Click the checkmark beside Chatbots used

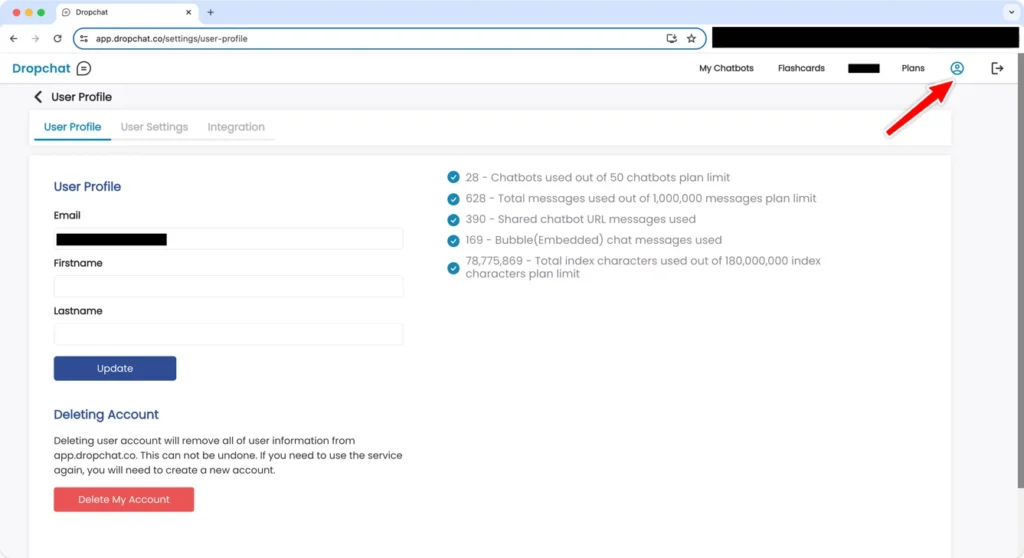pyautogui.click(x=453, y=177)
